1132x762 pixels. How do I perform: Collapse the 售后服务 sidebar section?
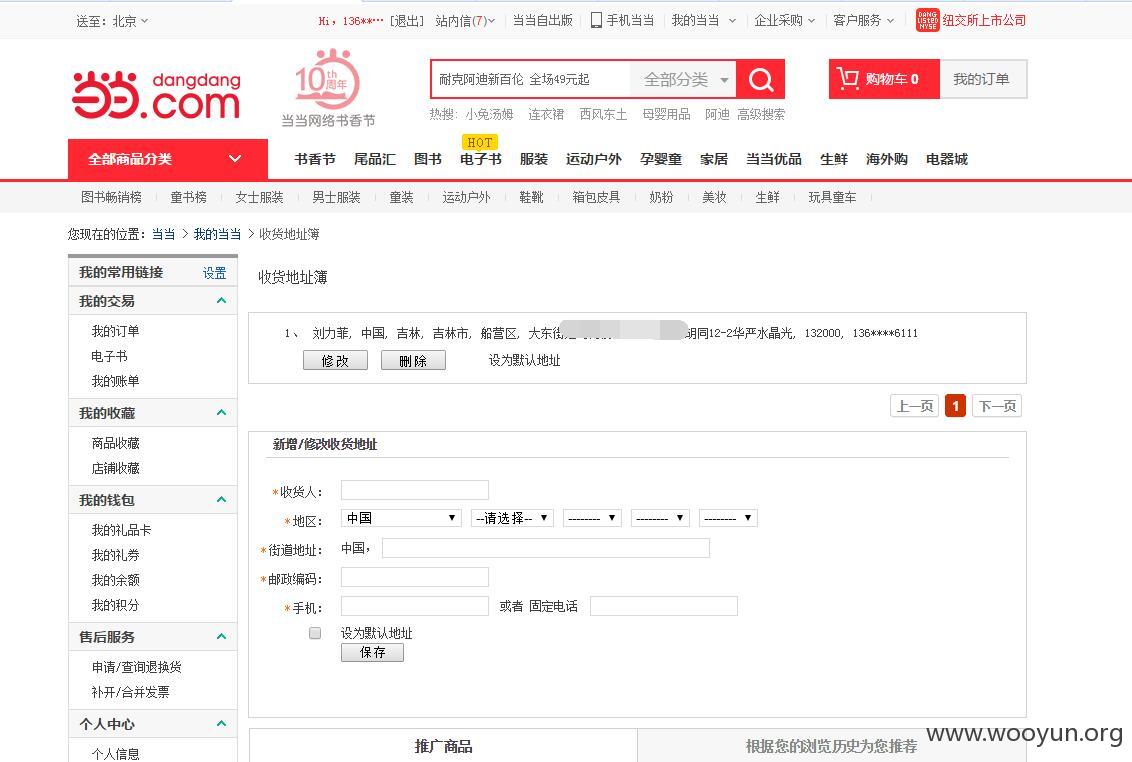(222, 636)
